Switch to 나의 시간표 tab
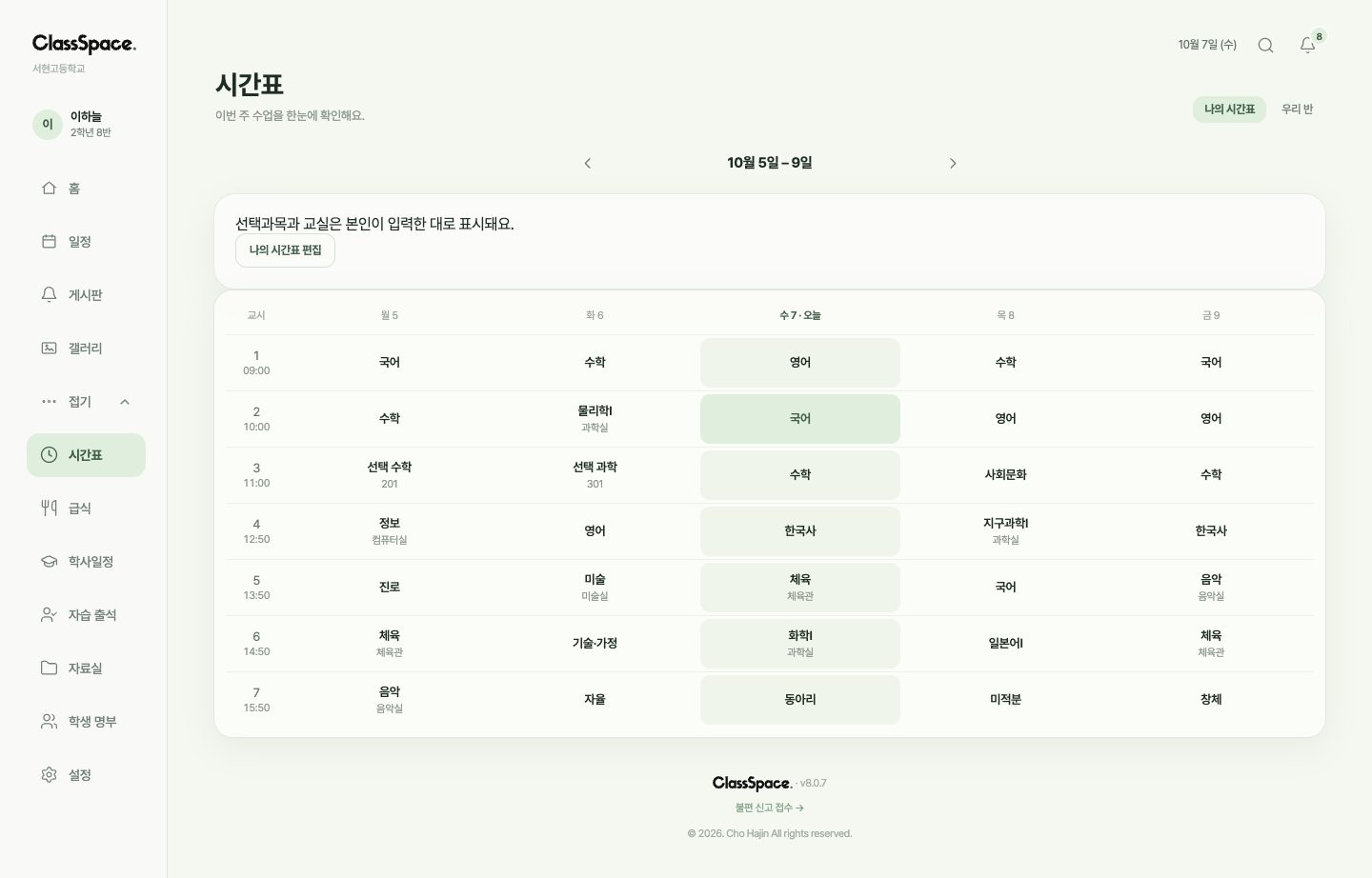Viewport: 1372px width, 878px height. click(1229, 110)
